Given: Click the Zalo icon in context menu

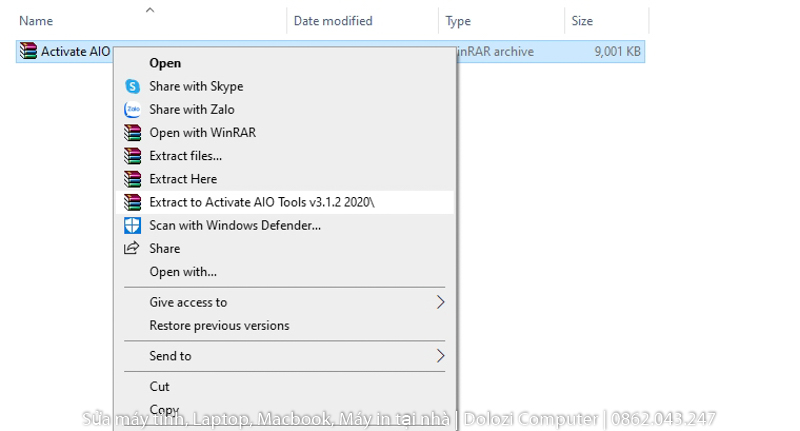Looking at the screenshot, I should 132,110.
